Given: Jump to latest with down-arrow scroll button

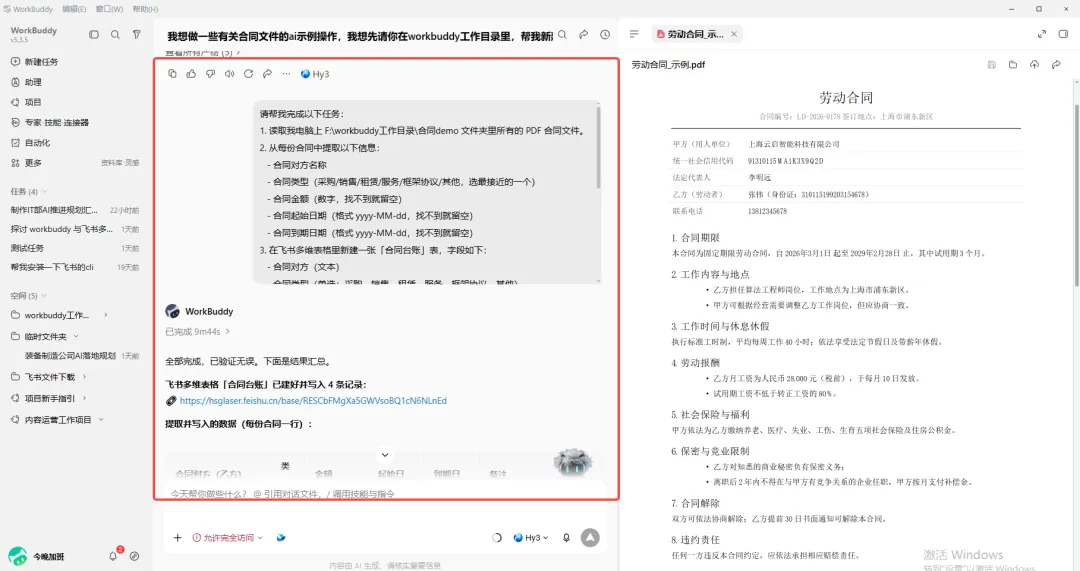Looking at the screenshot, I should [385, 455].
